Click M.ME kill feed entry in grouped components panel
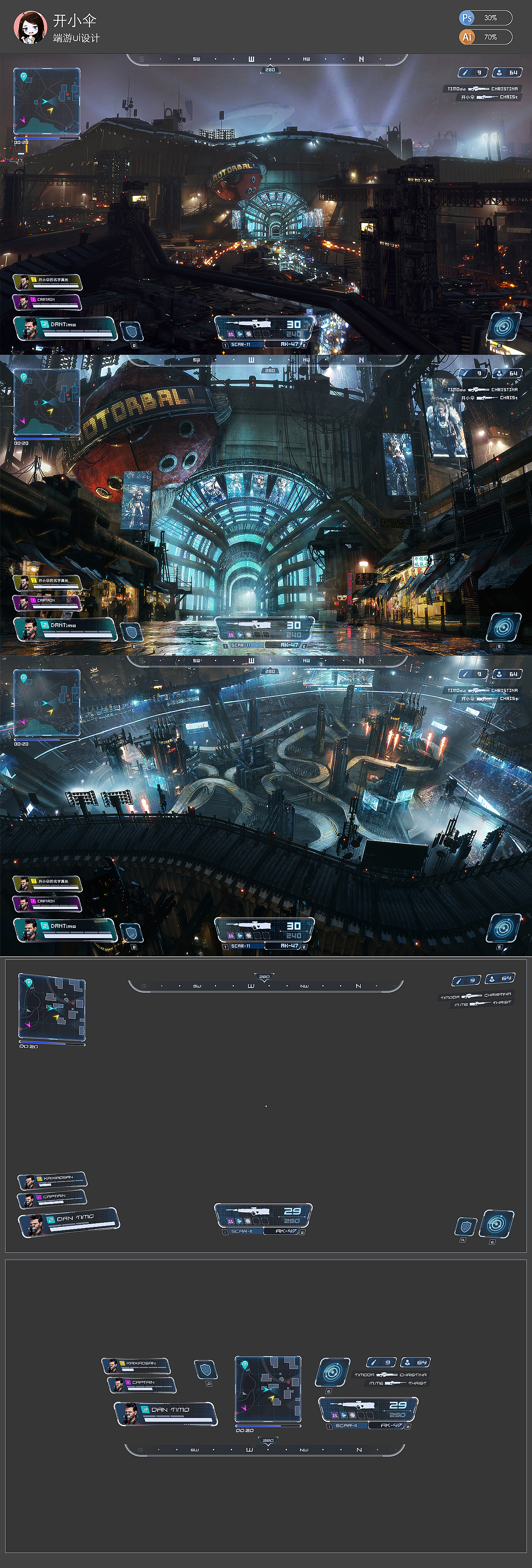 click(x=398, y=1383)
